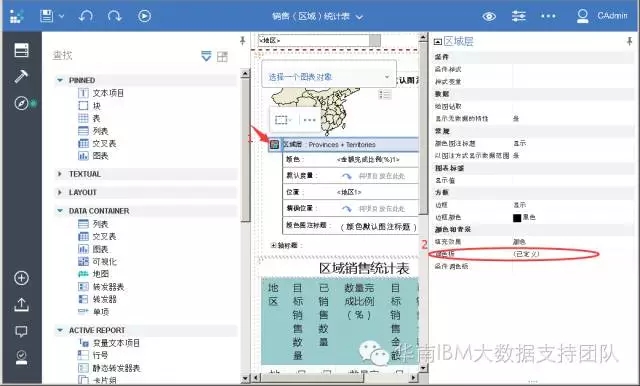Click the 区域销售统计表 title text
Viewport: 640px width, 386px height.
(364, 269)
